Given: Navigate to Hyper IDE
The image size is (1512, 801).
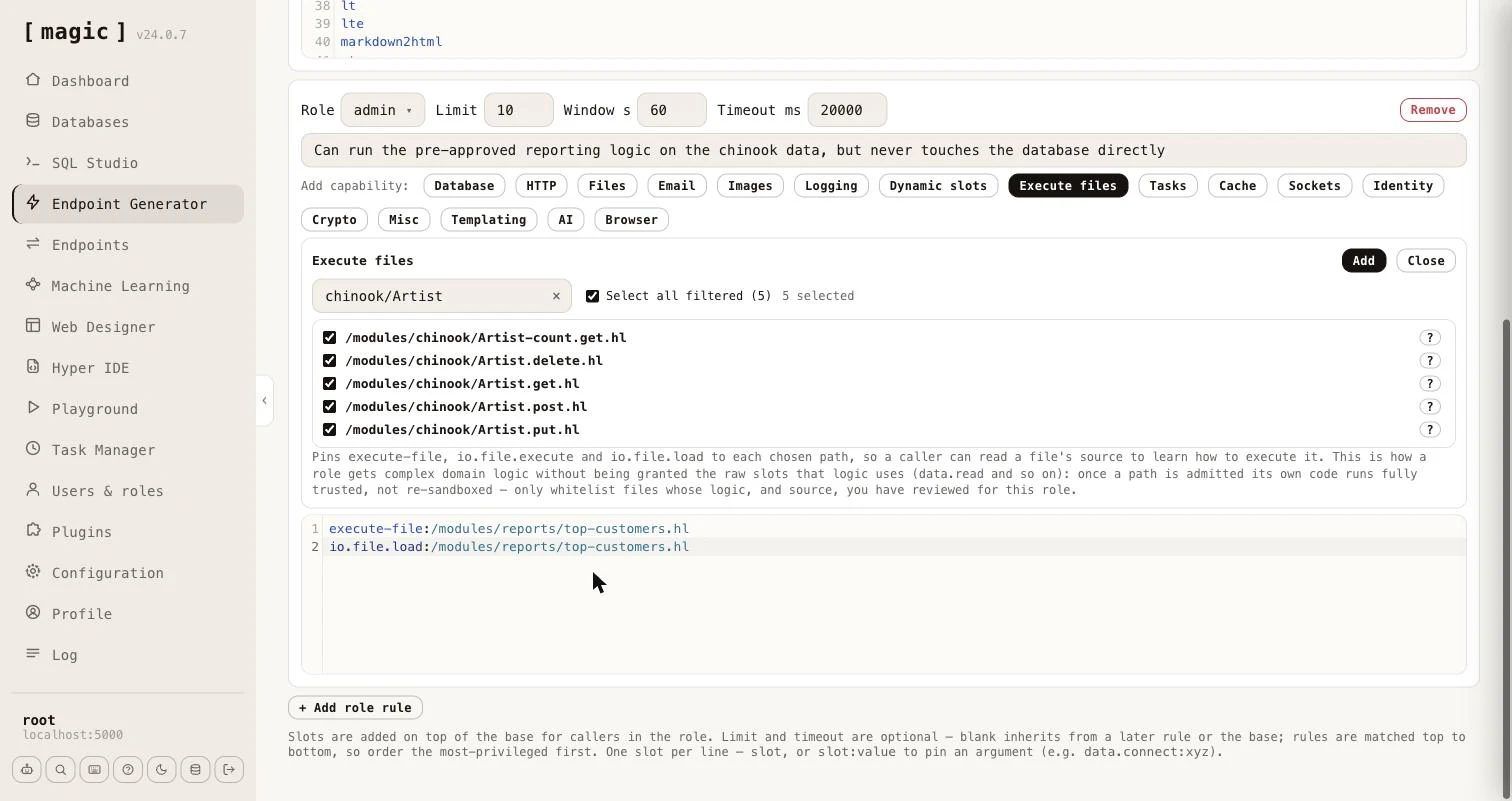Looking at the screenshot, I should (x=128, y=368).
